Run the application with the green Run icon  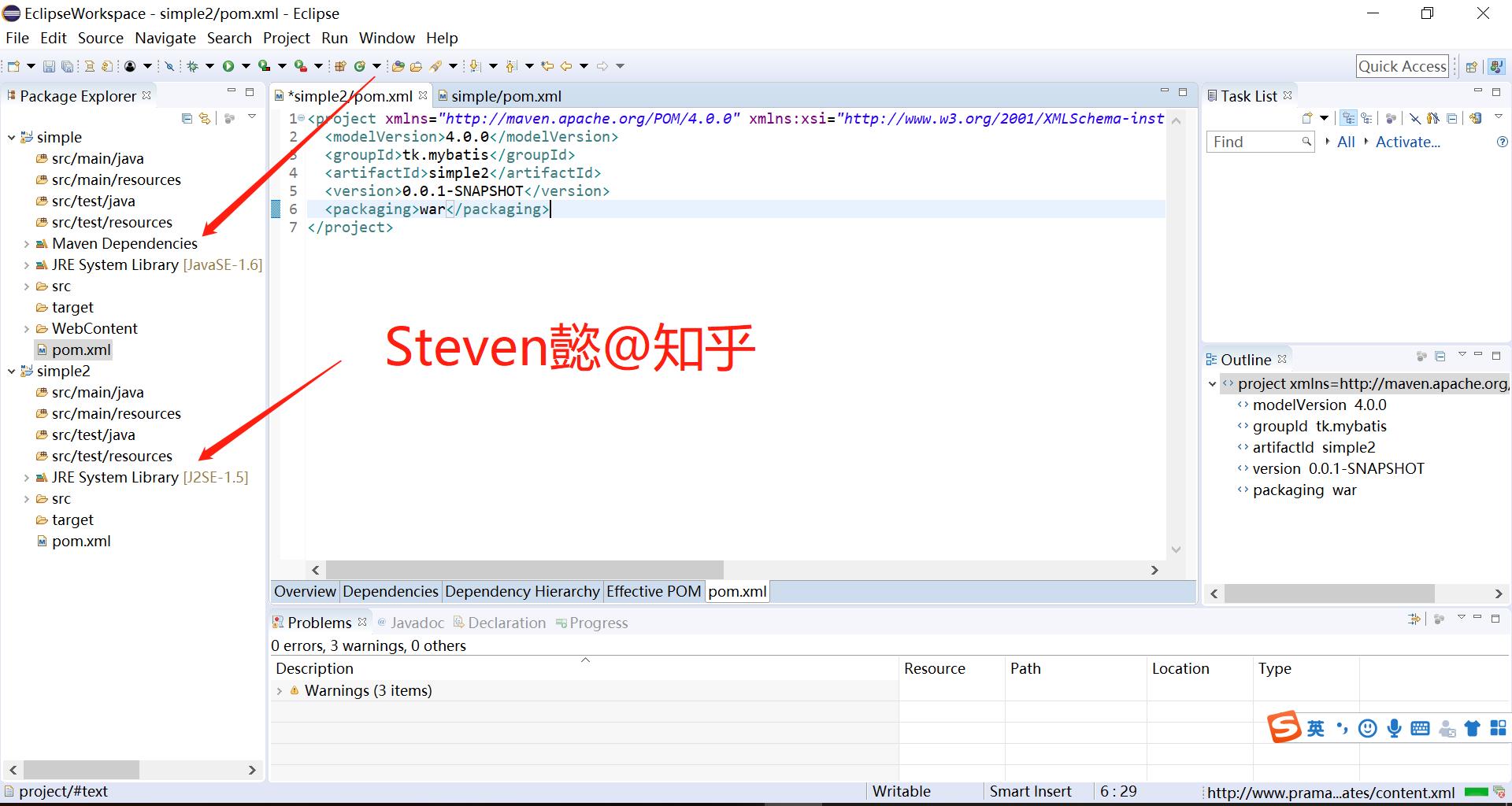click(228, 66)
